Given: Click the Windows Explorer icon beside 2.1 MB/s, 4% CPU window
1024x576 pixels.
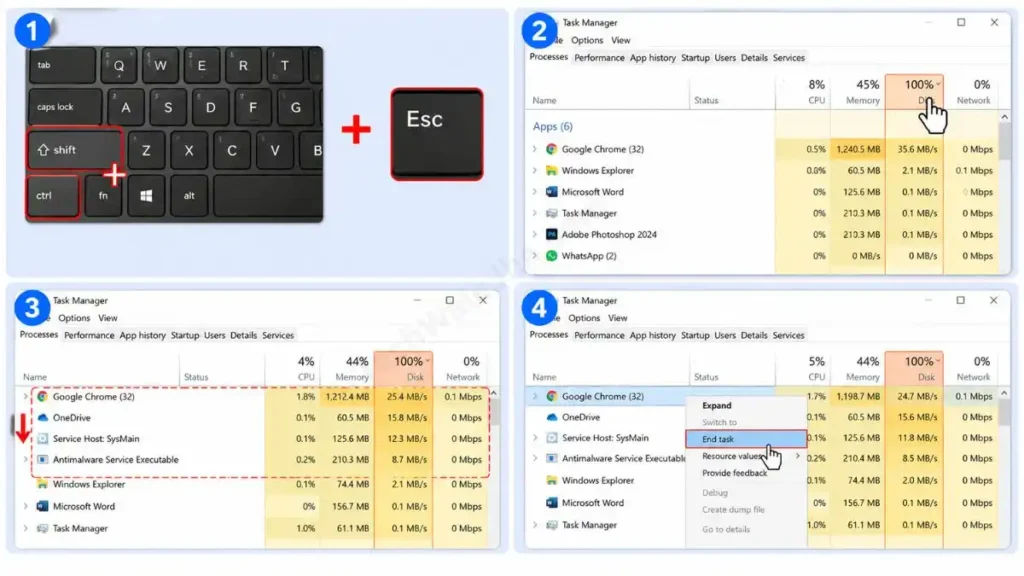Looking at the screenshot, I should click(42, 484).
